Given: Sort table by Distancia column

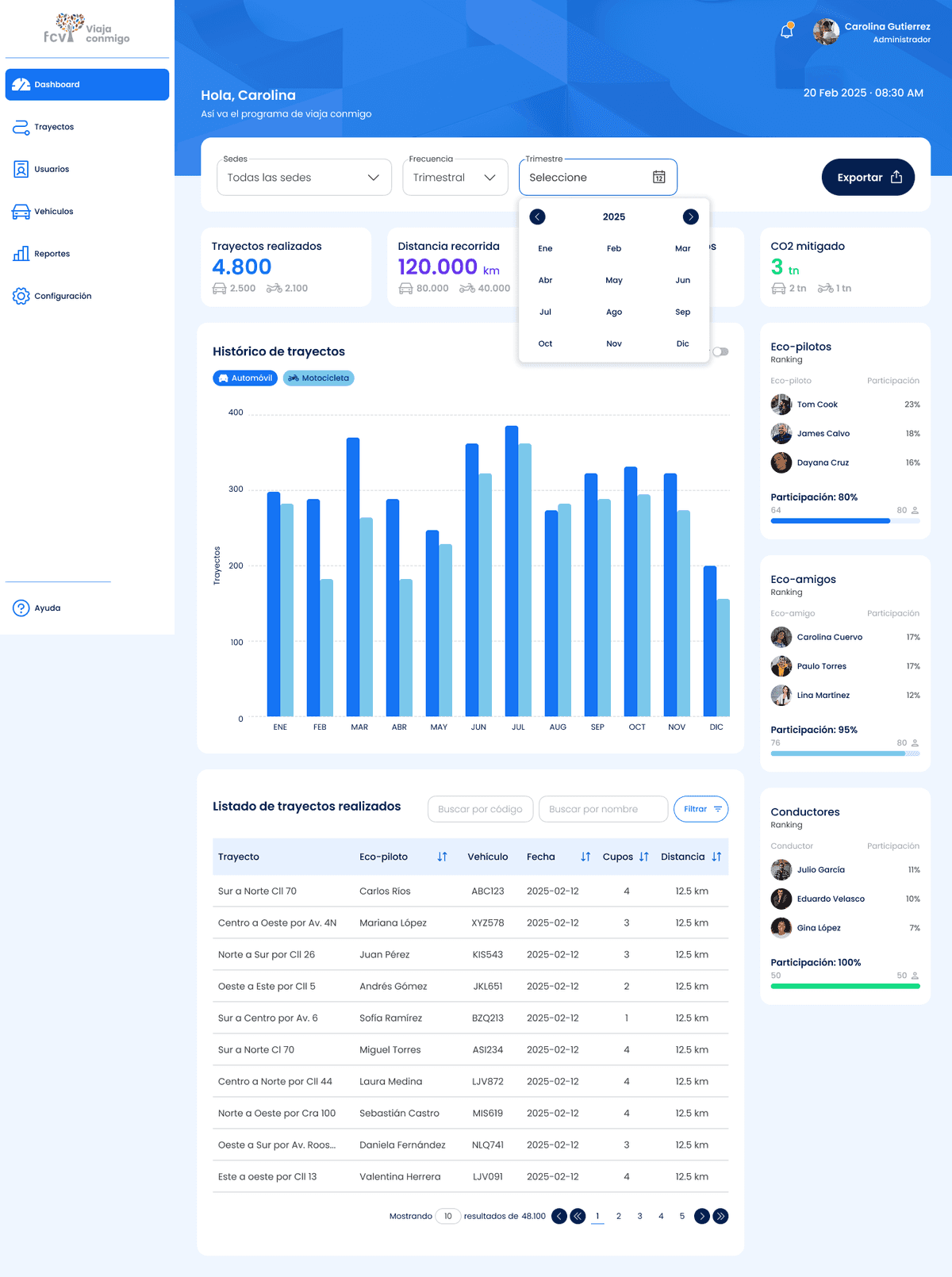Looking at the screenshot, I should coord(716,857).
